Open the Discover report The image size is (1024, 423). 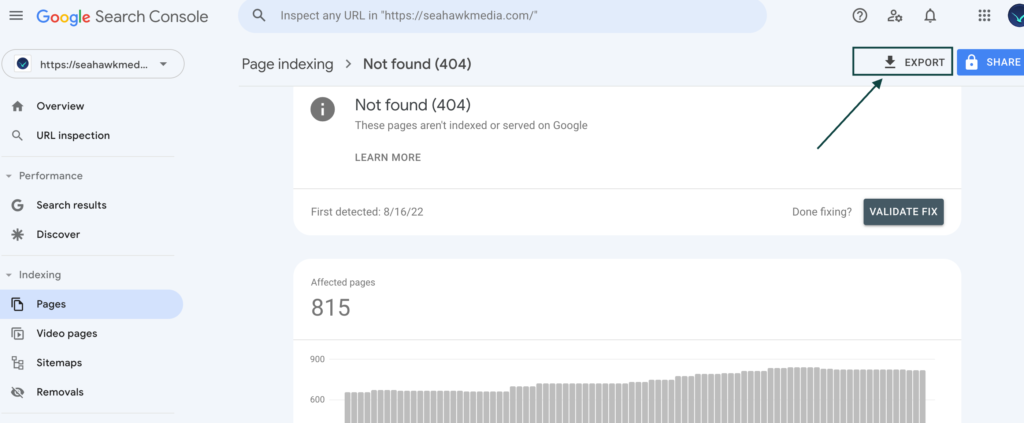(x=58, y=234)
